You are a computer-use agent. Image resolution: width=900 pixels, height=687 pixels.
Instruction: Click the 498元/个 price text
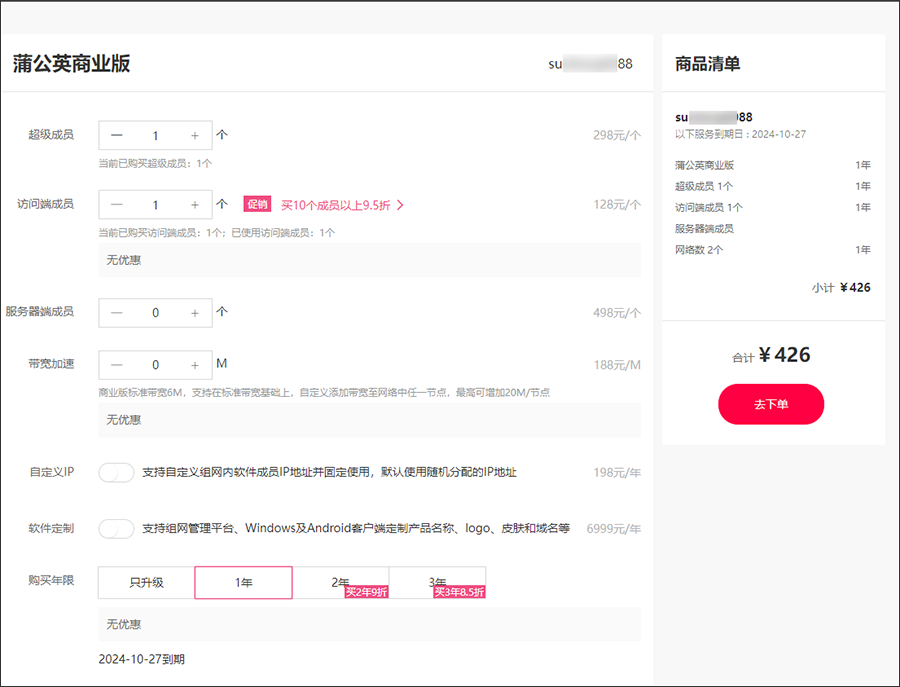(617, 313)
